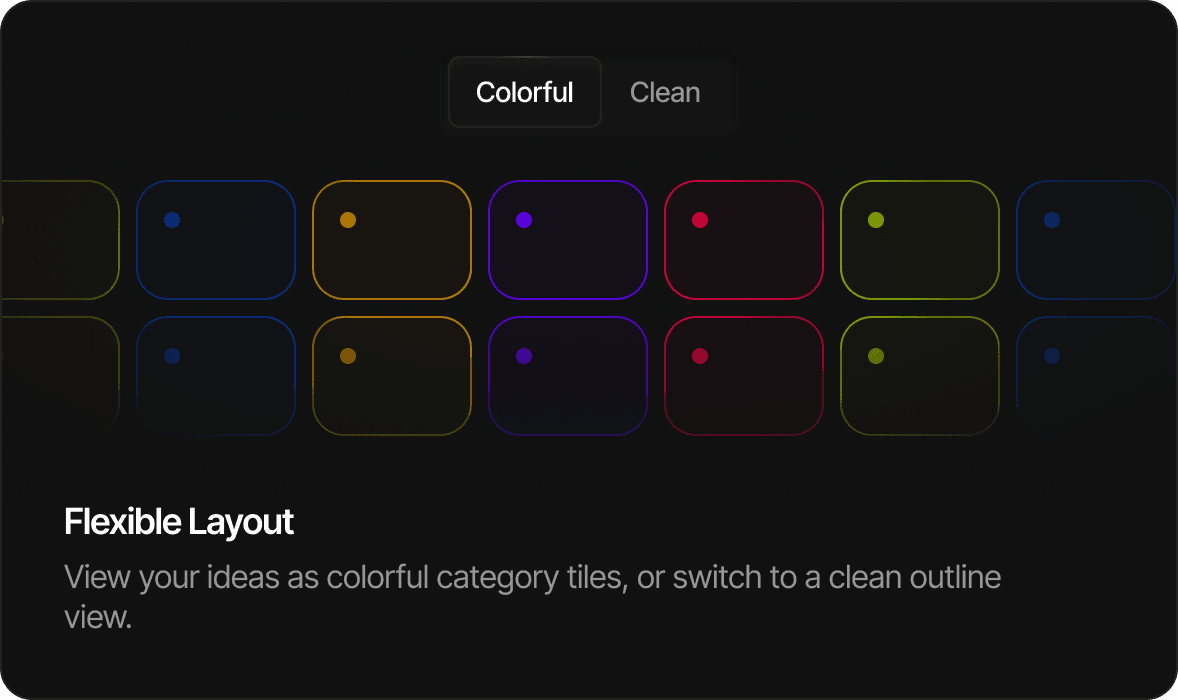
Task: Open the blue category tile
Action: pos(215,239)
